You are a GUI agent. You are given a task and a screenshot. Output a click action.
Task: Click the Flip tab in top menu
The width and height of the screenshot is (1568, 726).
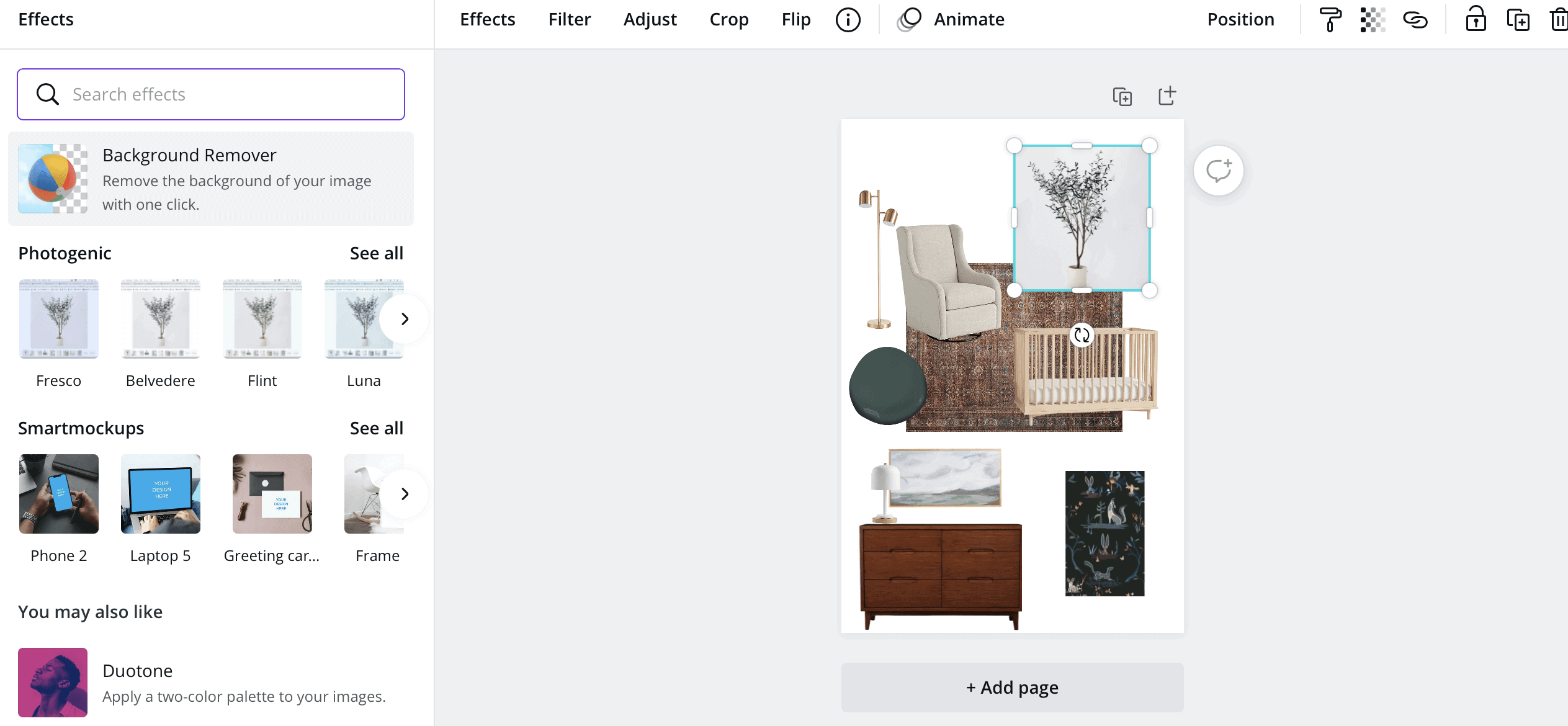pyautogui.click(x=794, y=19)
